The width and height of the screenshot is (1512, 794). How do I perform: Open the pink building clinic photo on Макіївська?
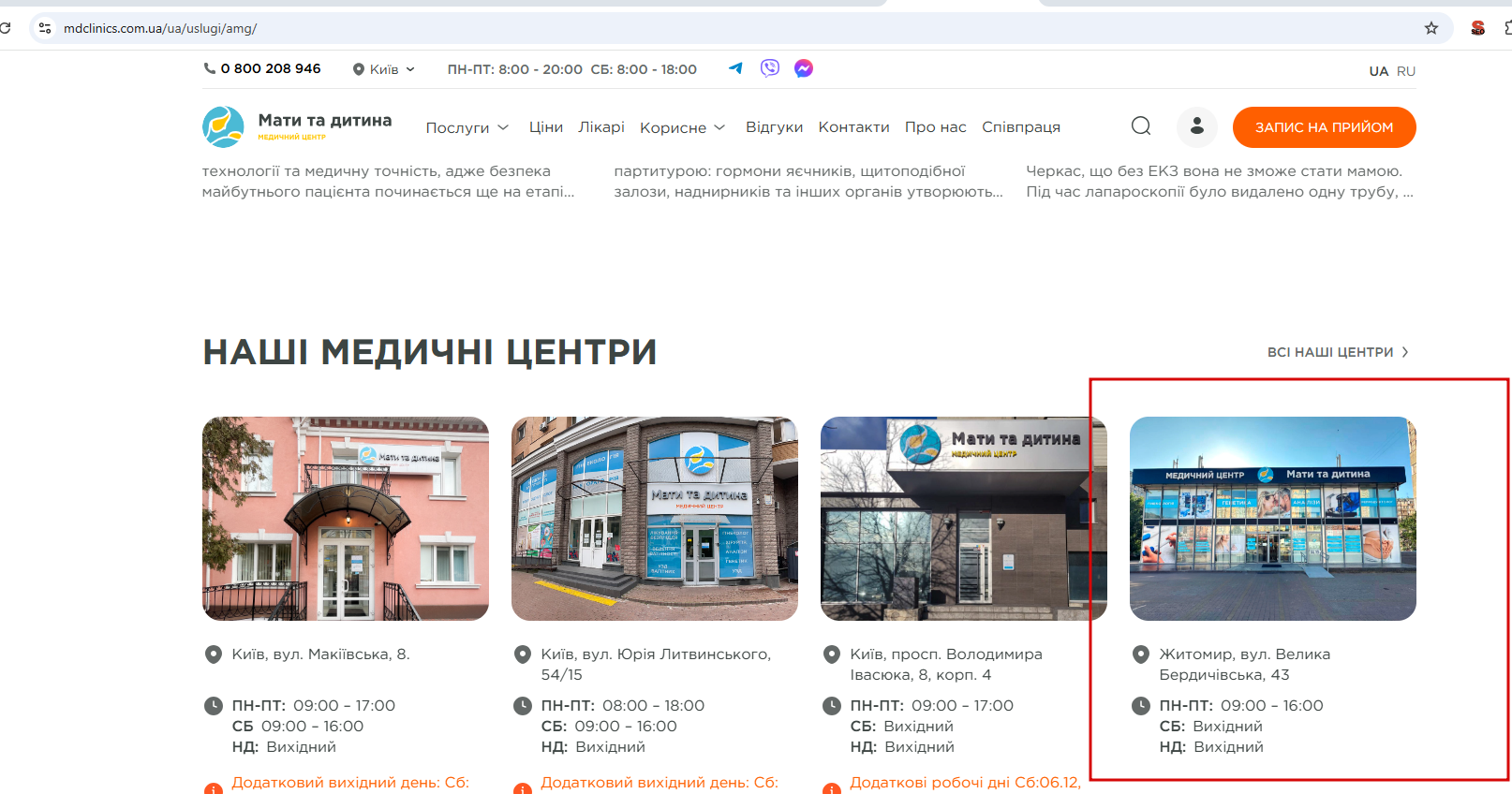[x=346, y=519]
